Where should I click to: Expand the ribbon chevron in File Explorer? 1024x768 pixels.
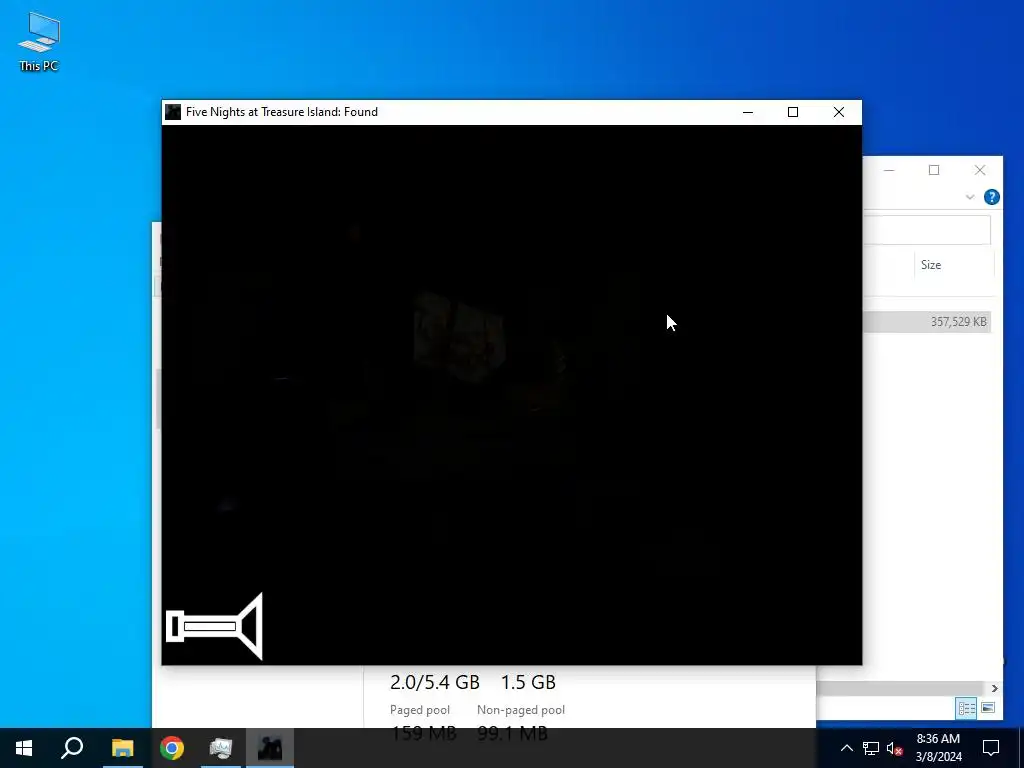(970, 197)
